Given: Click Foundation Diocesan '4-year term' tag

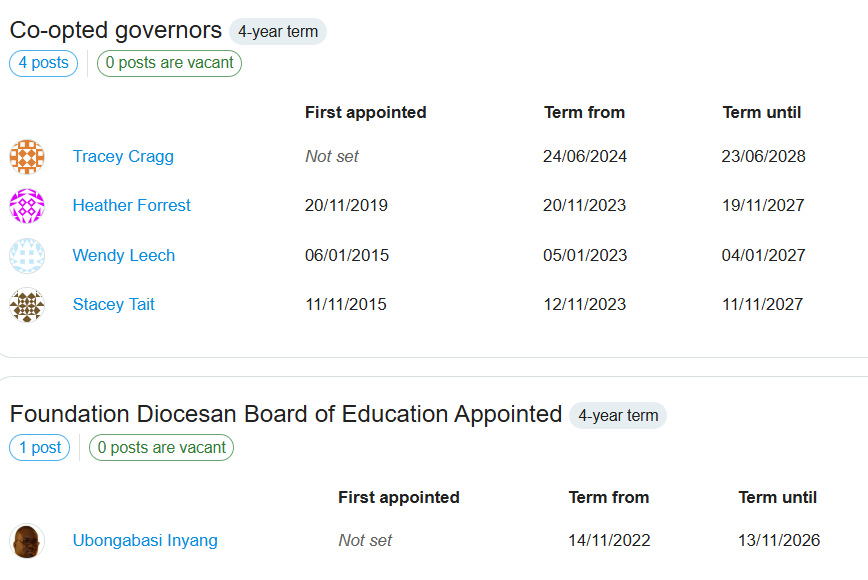Looking at the screenshot, I should click(x=618, y=416).
